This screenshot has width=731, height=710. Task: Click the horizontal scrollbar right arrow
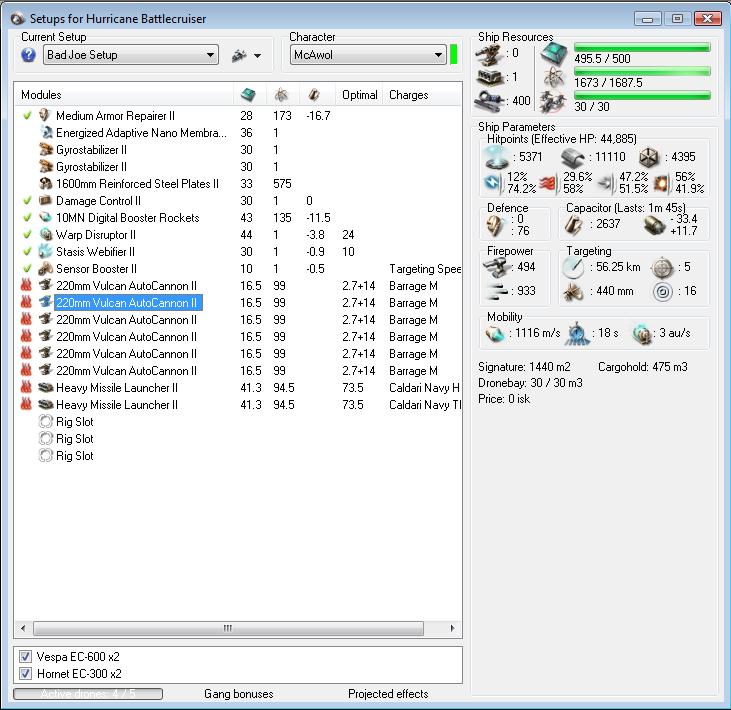(452, 628)
